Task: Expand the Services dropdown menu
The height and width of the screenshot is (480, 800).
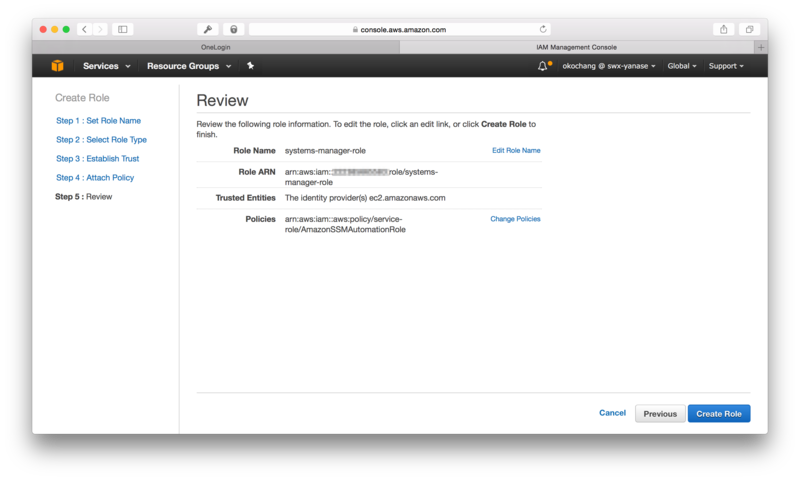Action: (x=107, y=66)
